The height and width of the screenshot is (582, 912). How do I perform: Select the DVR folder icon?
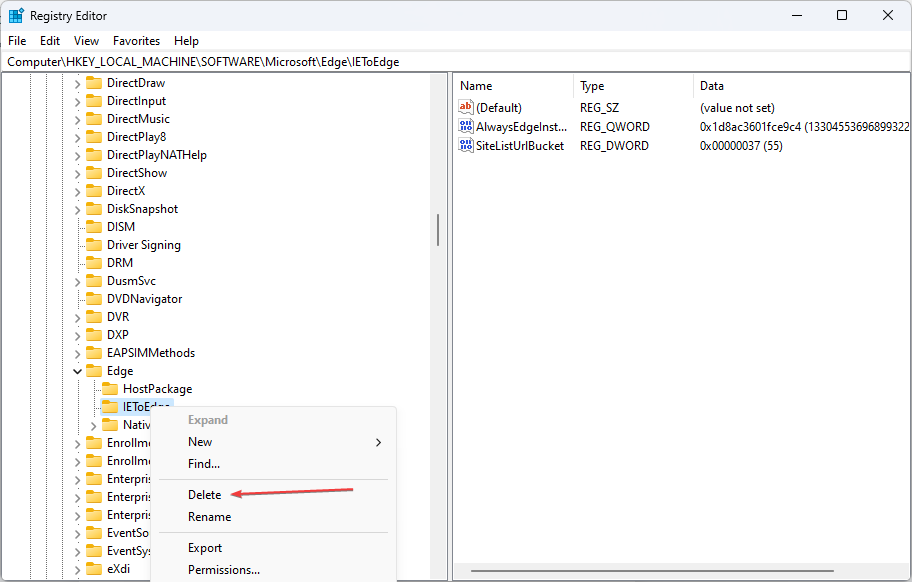click(94, 317)
